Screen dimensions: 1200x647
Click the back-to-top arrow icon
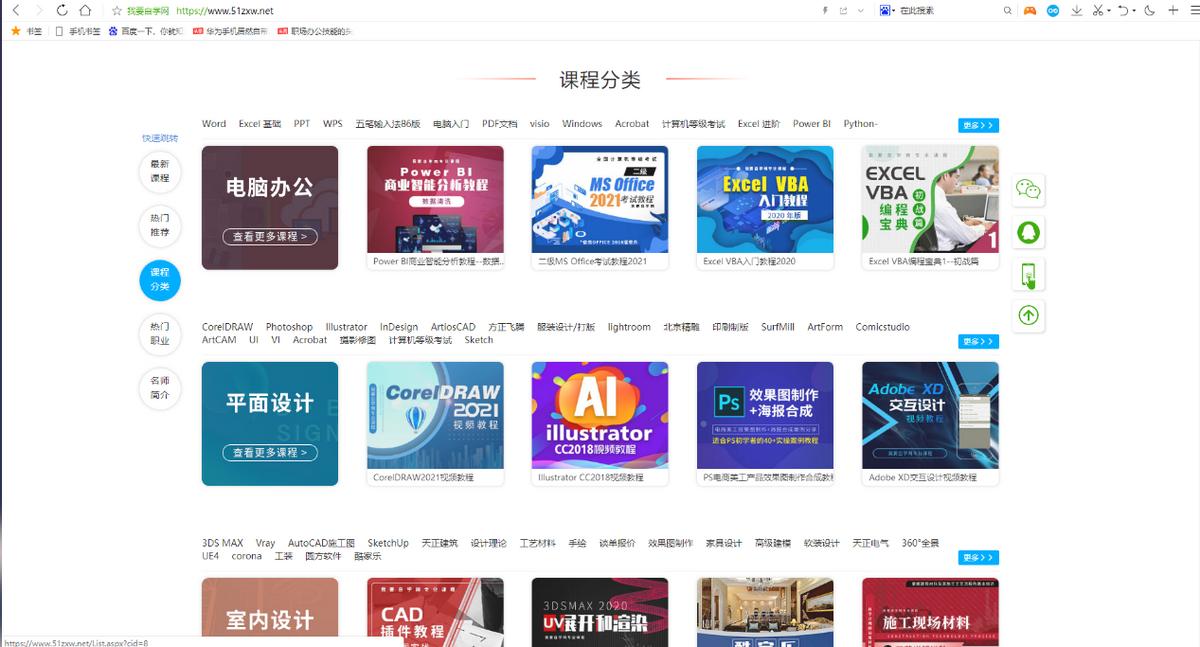pyautogui.click(x=1028, y=316)
